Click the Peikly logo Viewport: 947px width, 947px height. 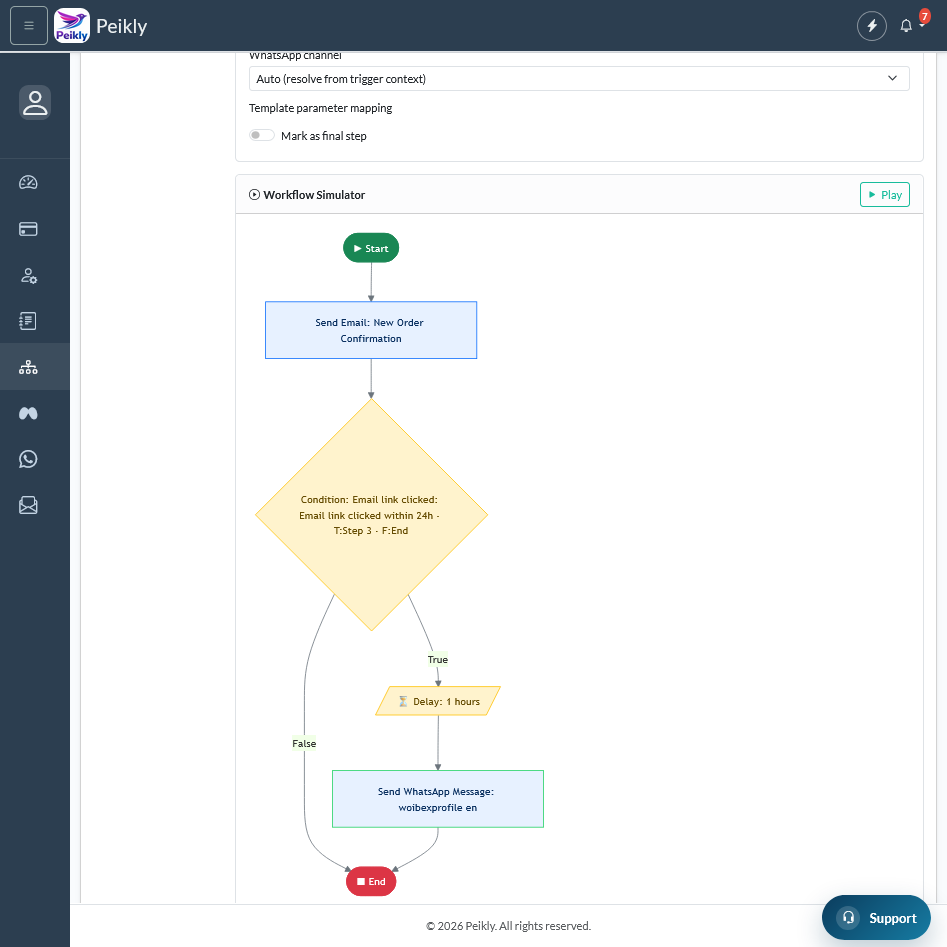tap(72, 25)
